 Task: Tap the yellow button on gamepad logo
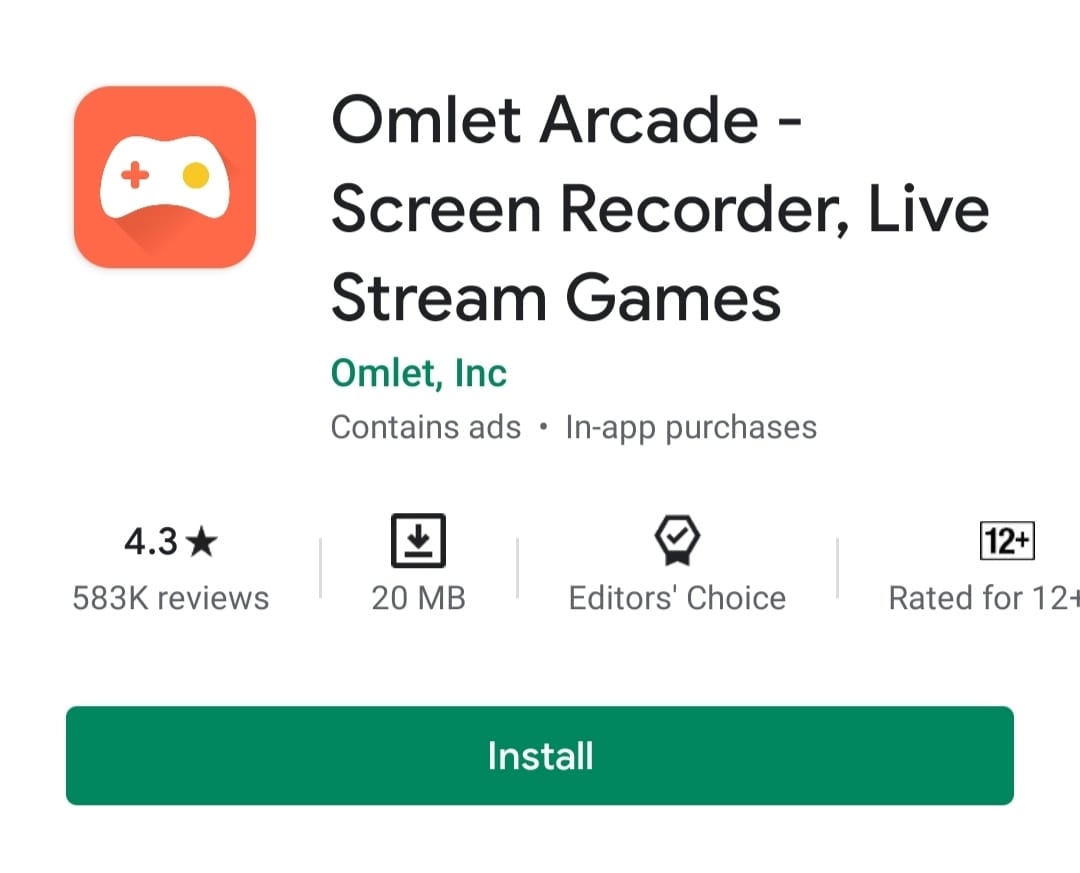coord(196,175)
